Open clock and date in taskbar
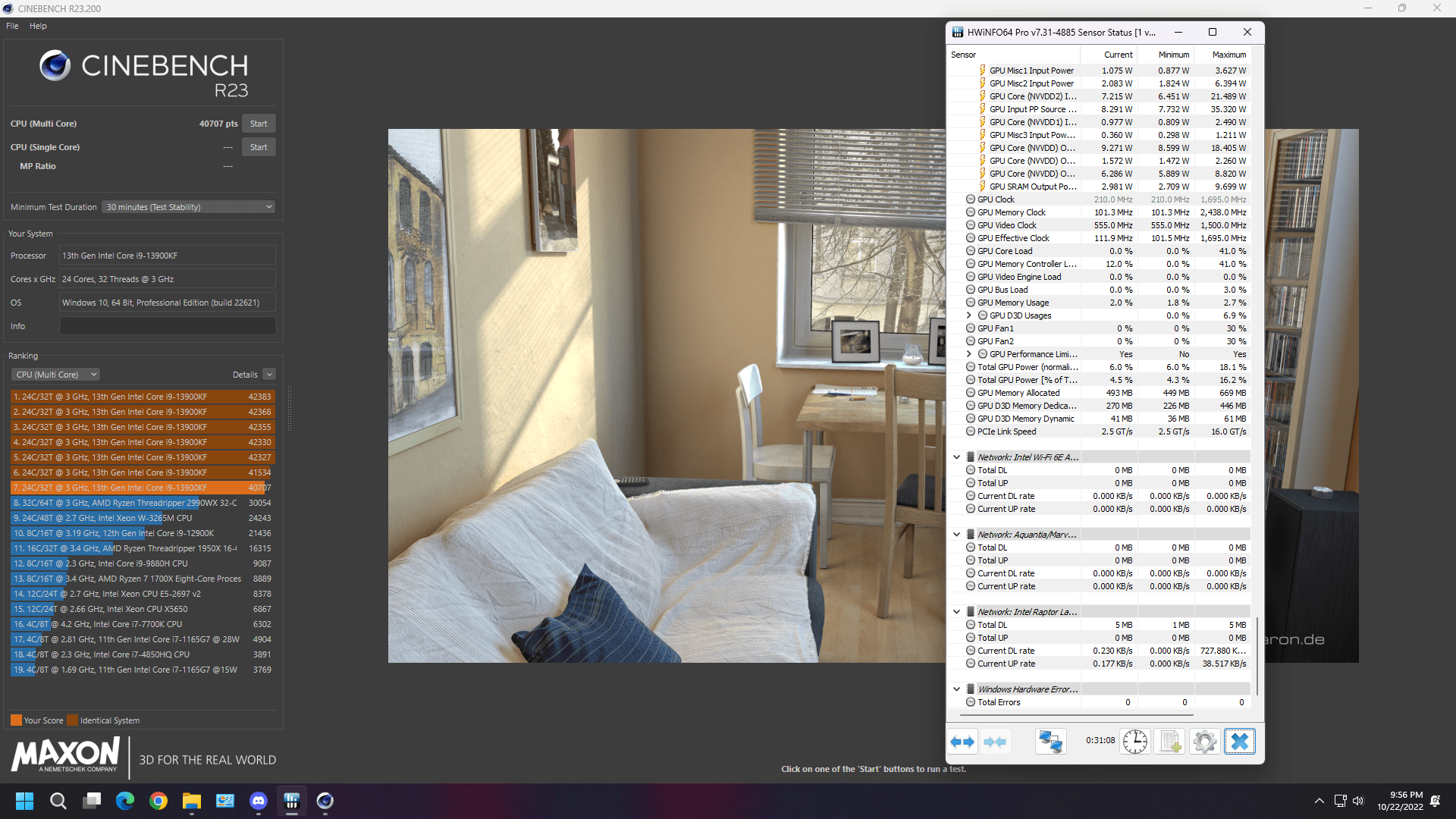This screenshot has width=1456, height=819. pyautogui.click(x=1400, y=801)
